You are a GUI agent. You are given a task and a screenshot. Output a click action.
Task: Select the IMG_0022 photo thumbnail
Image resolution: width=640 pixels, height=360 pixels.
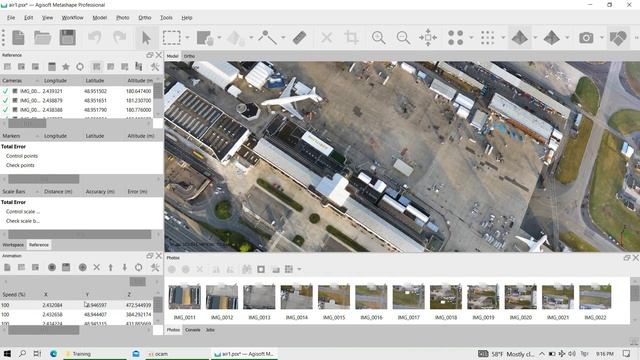(x=595, y=297)
